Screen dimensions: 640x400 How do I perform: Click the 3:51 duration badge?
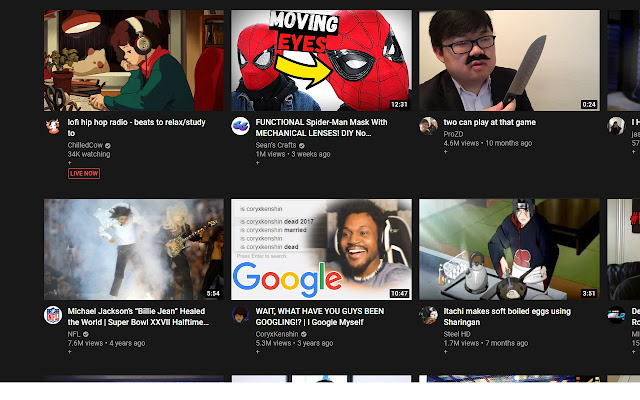(x=589, y=293)
